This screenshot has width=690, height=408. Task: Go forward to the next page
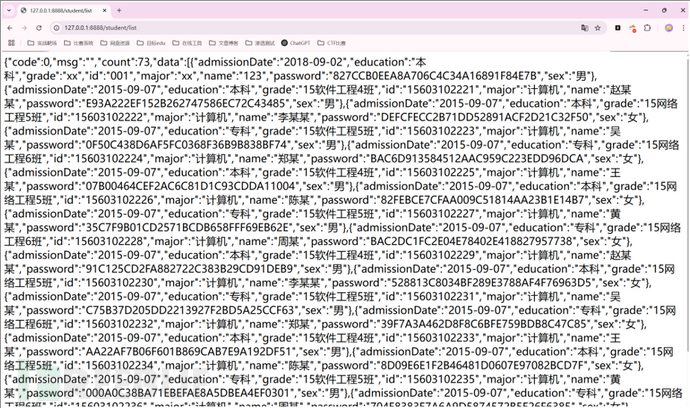point(24,28)
